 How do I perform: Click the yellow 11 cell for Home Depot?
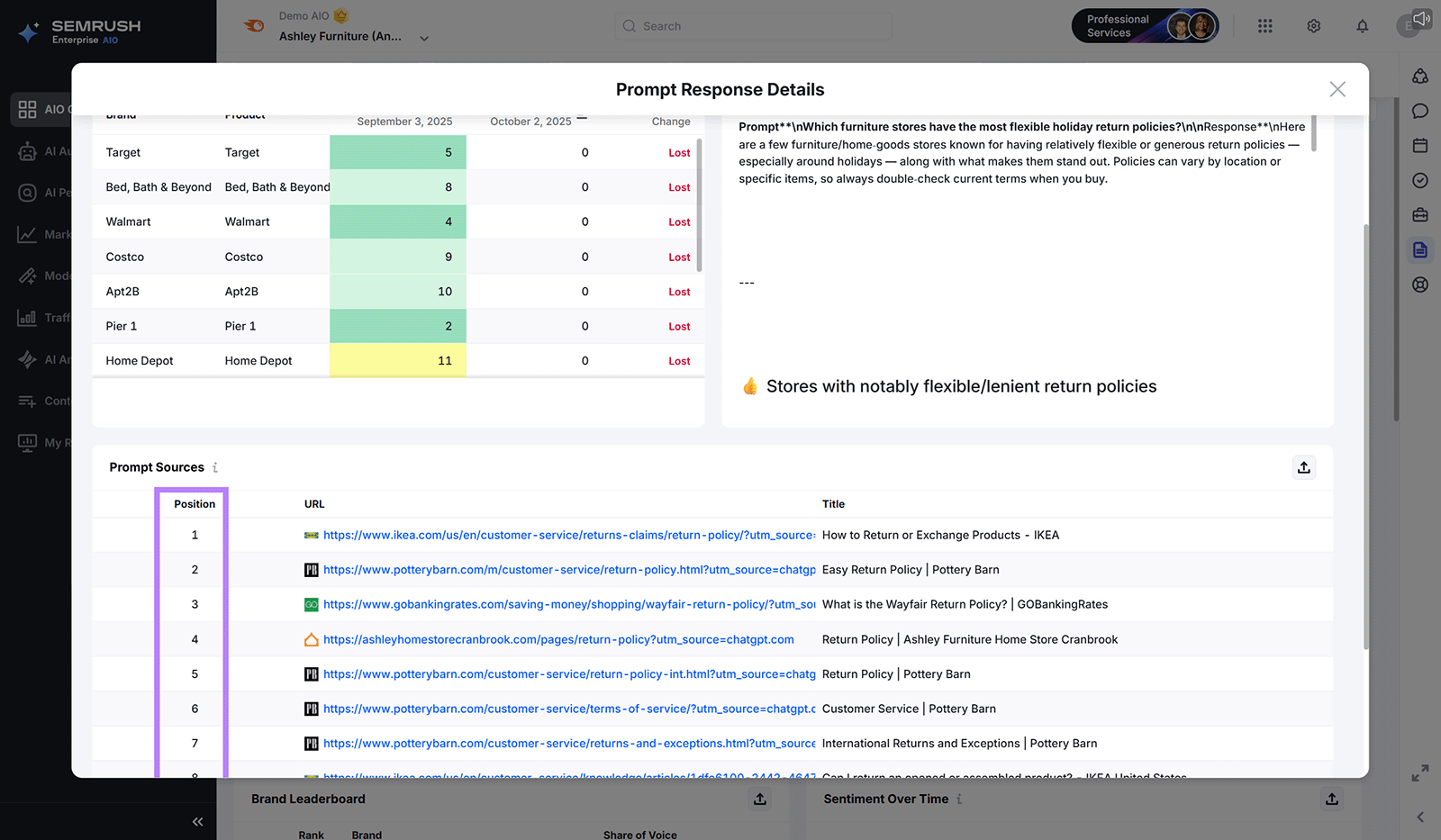[398, 360]
